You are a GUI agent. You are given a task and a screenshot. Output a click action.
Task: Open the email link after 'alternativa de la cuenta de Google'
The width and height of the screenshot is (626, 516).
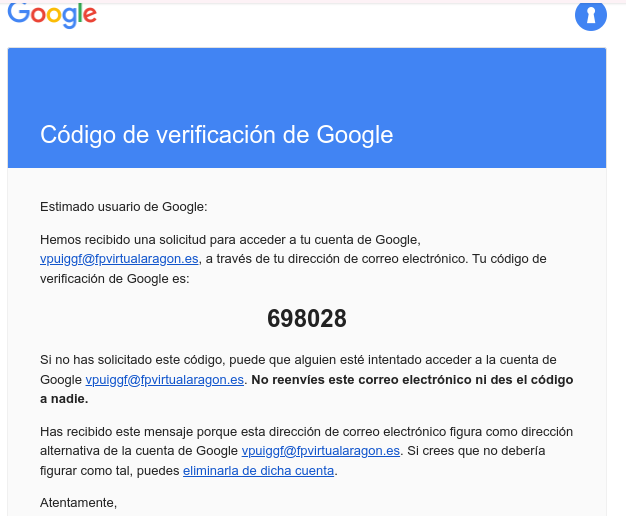coord(321,451)
